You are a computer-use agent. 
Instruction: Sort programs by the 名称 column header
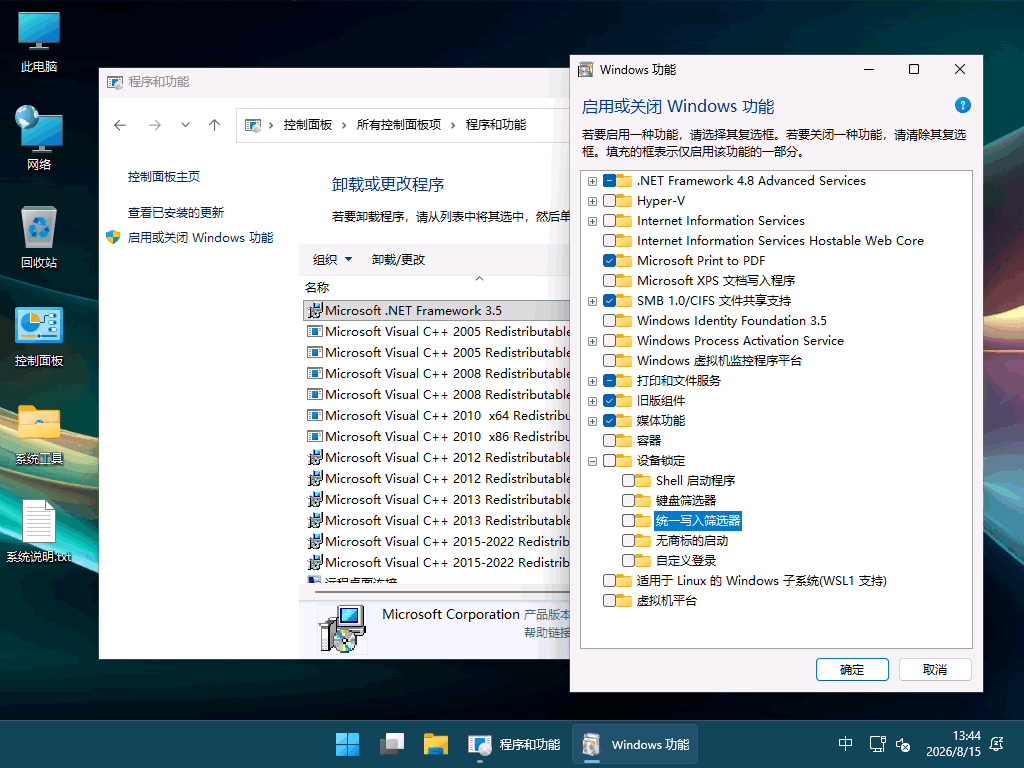tap(317, 287)
